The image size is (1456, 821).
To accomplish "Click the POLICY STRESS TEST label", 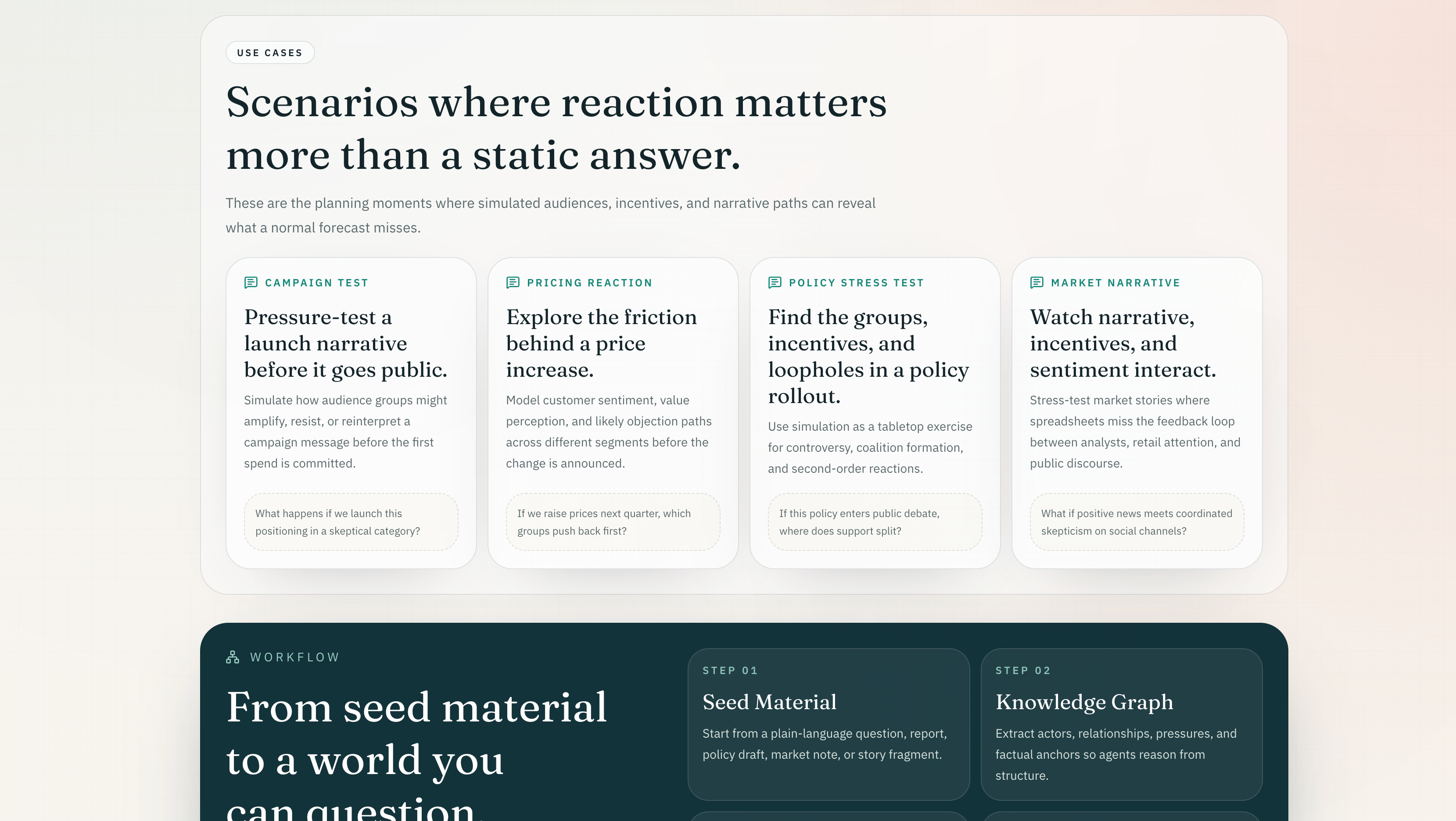I will point(856,282).
